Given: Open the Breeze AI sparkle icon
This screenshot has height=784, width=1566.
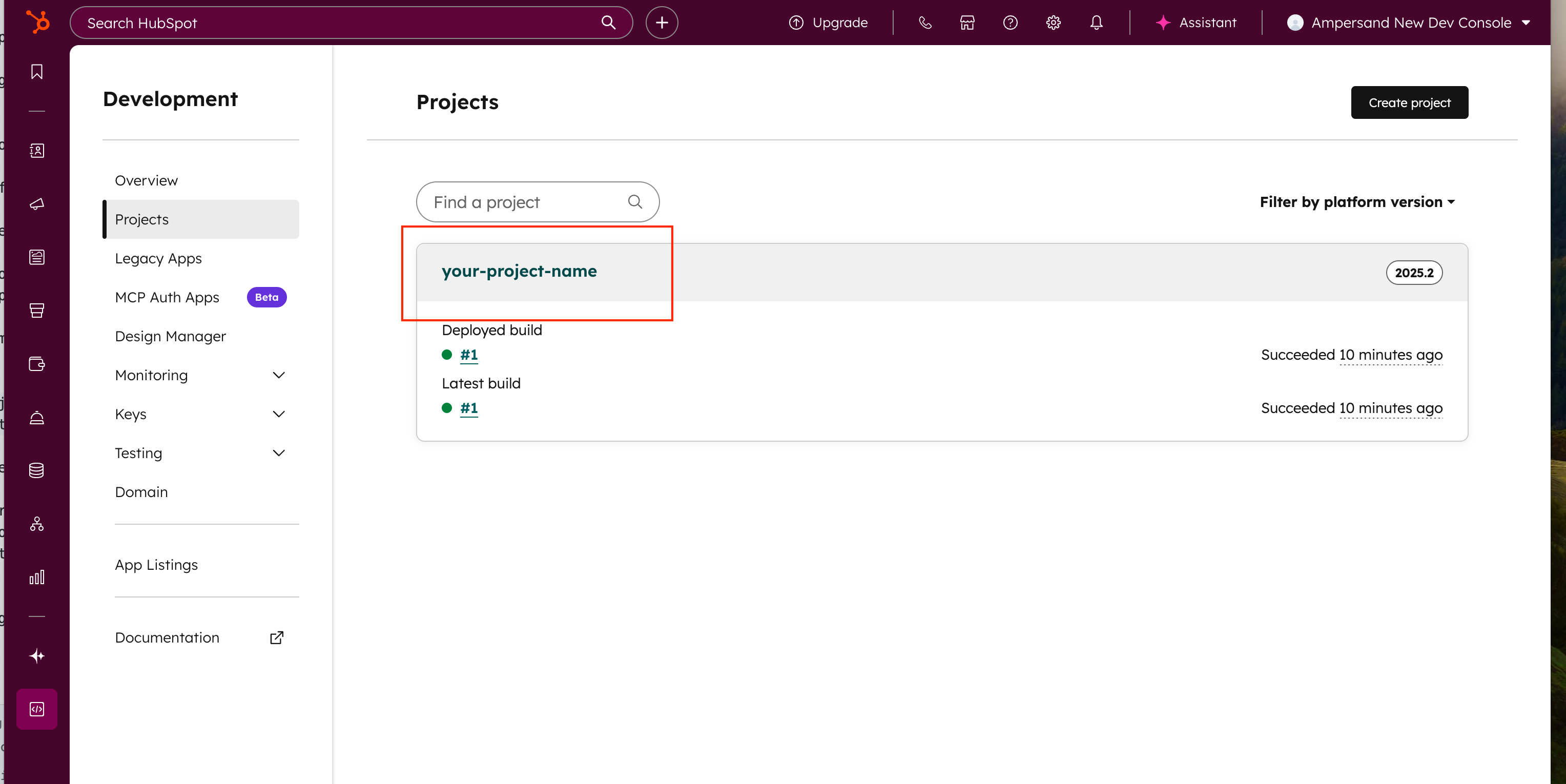Looking at the screenshot, I should click(36, 656).
